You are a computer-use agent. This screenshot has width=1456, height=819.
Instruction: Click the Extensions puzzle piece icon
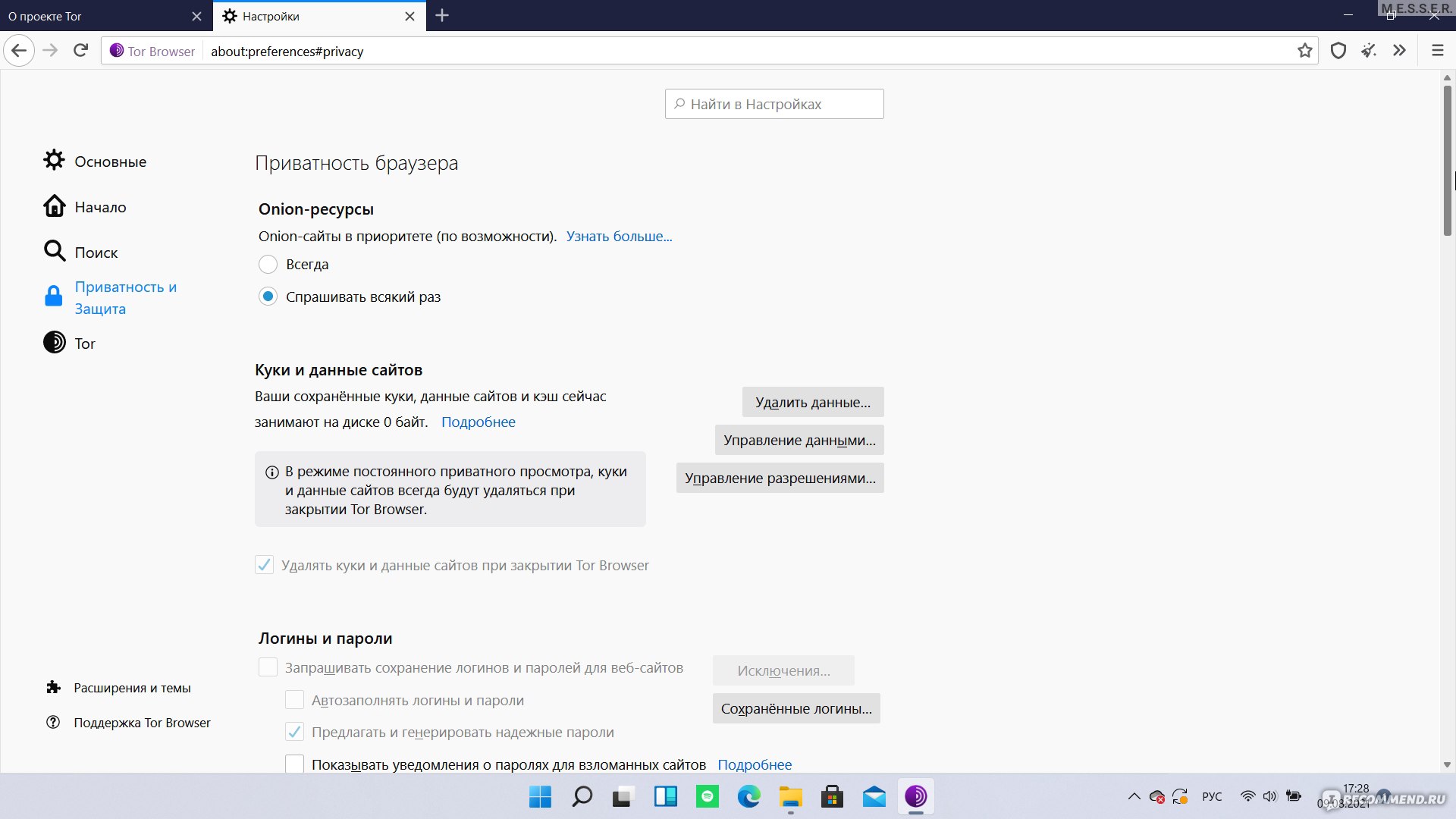click(x=55, y=687)
